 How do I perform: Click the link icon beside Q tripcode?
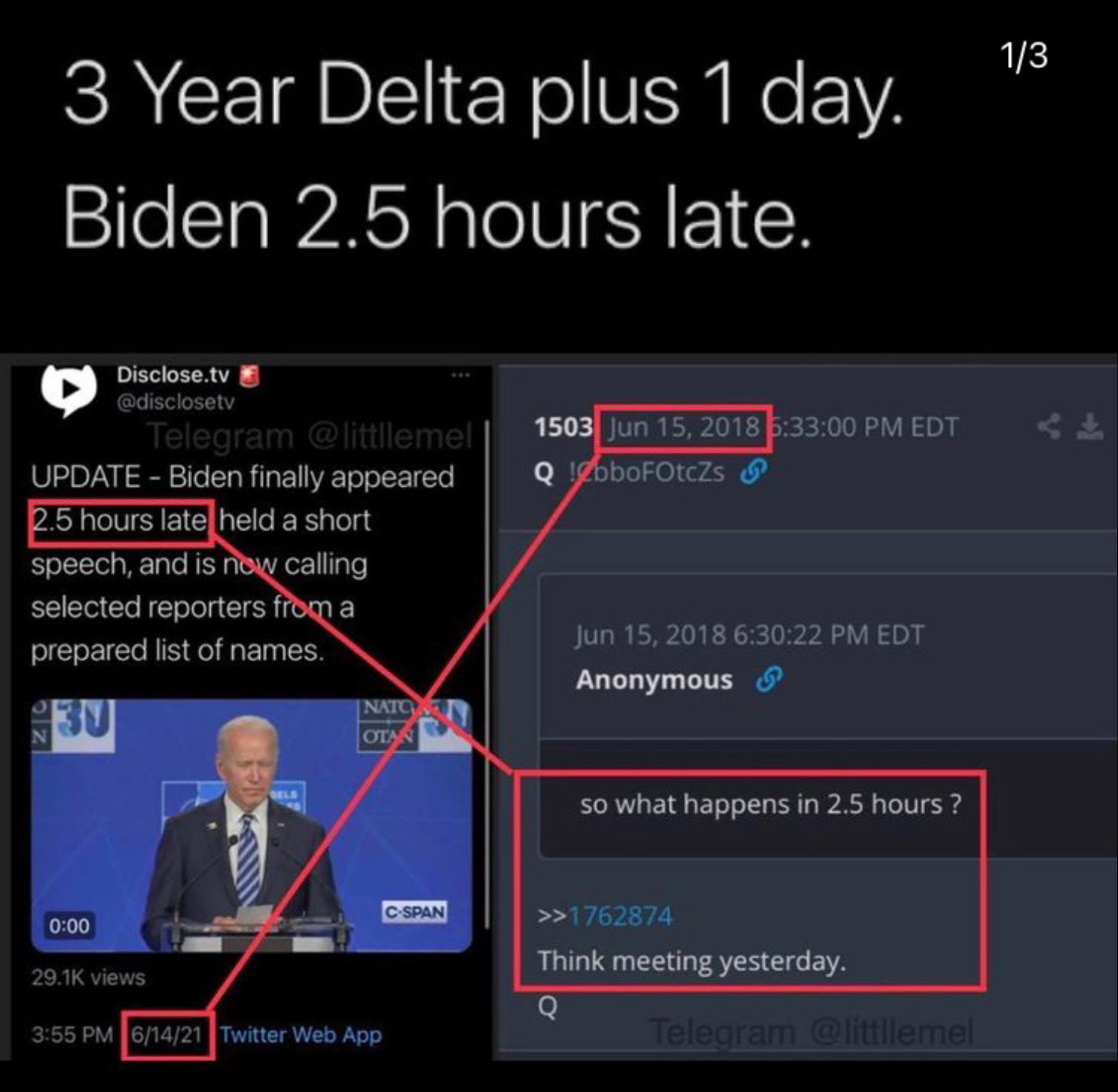754,472
